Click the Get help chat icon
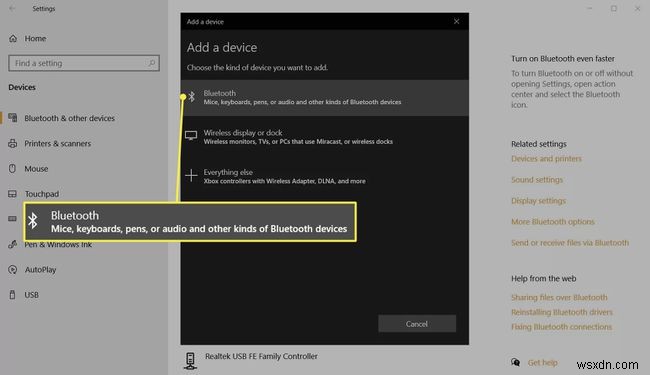 [x=515, y=363]
